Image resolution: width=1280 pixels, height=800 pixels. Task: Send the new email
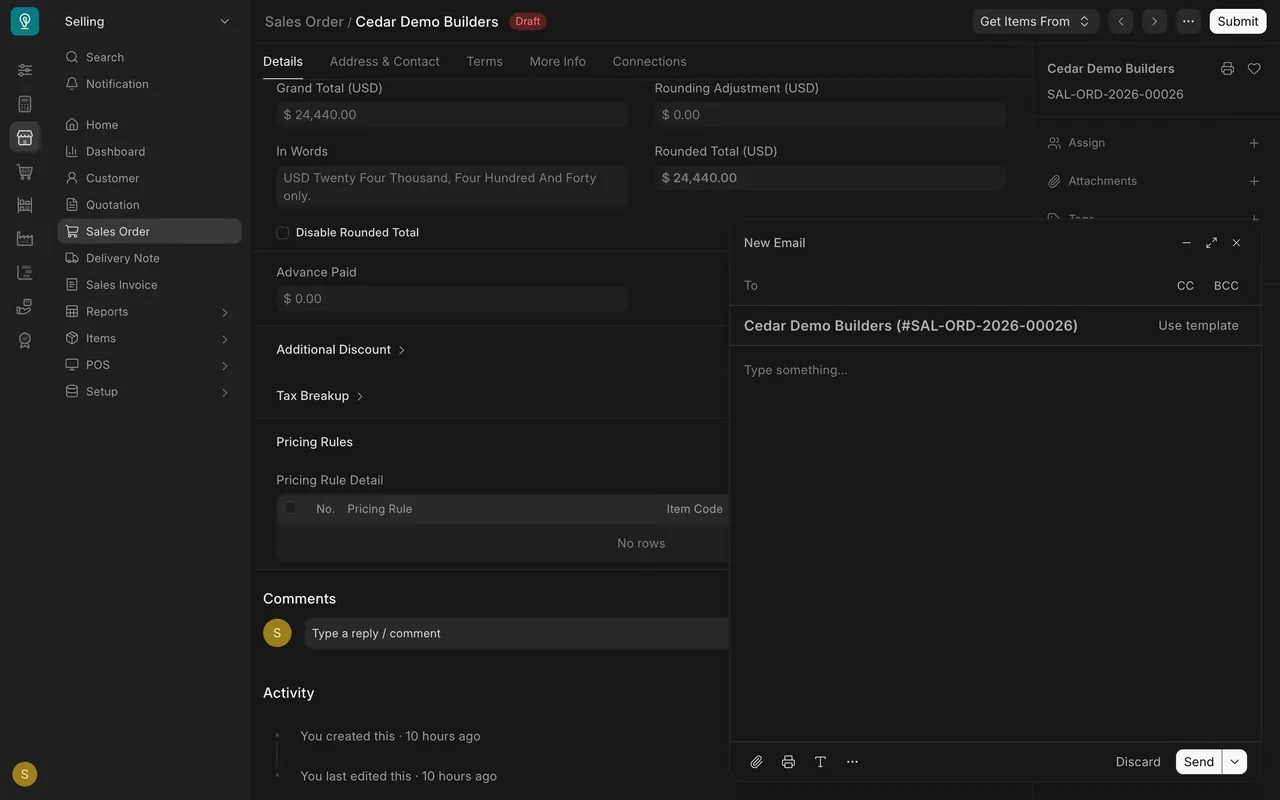[1199, 762]
